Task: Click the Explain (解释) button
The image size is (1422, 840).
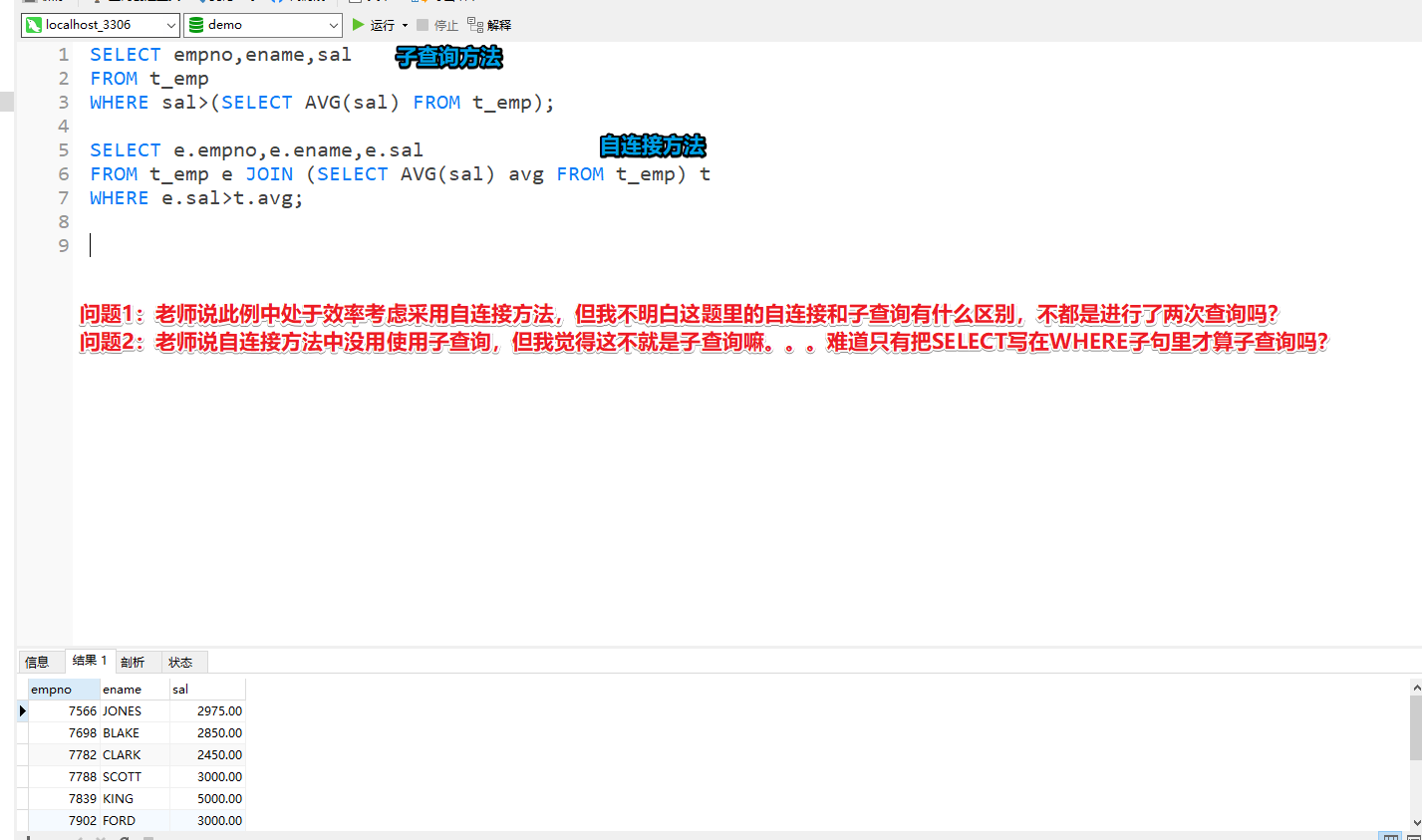Action: point(489,25)
